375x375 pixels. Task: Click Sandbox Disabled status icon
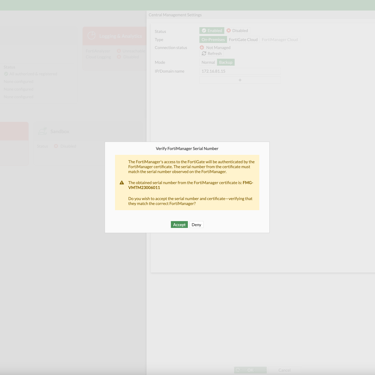tap(56, 146)
